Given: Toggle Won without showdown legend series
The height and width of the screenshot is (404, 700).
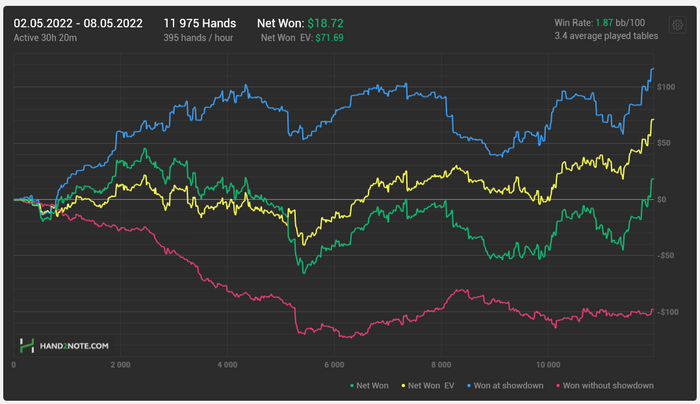Looking at the screenshot, I should [605, 385].
